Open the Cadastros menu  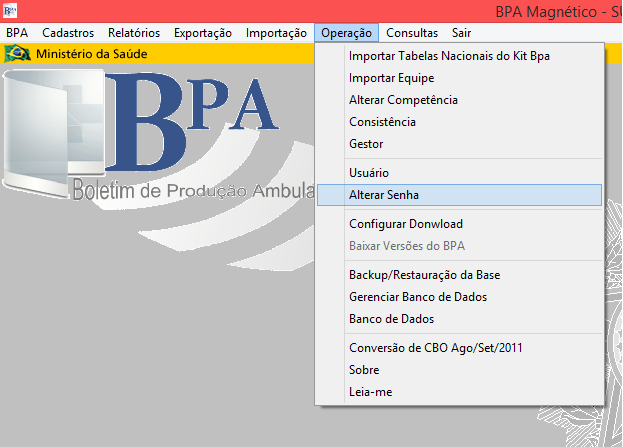[68, 33]
